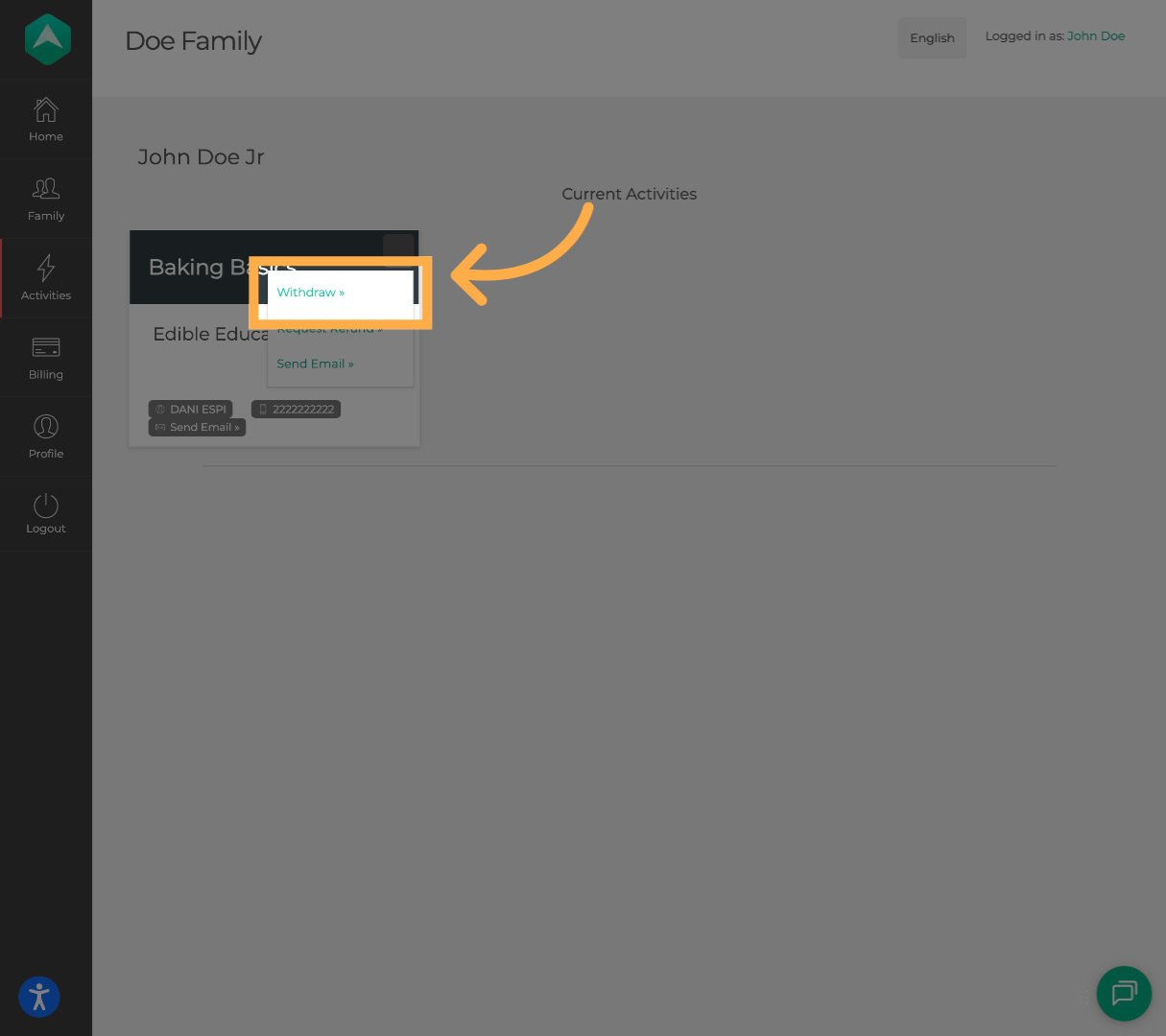Go to Home in the sidebar
The width and height of the screenshot is (1166, 1036).
click(x=46, y=120)
